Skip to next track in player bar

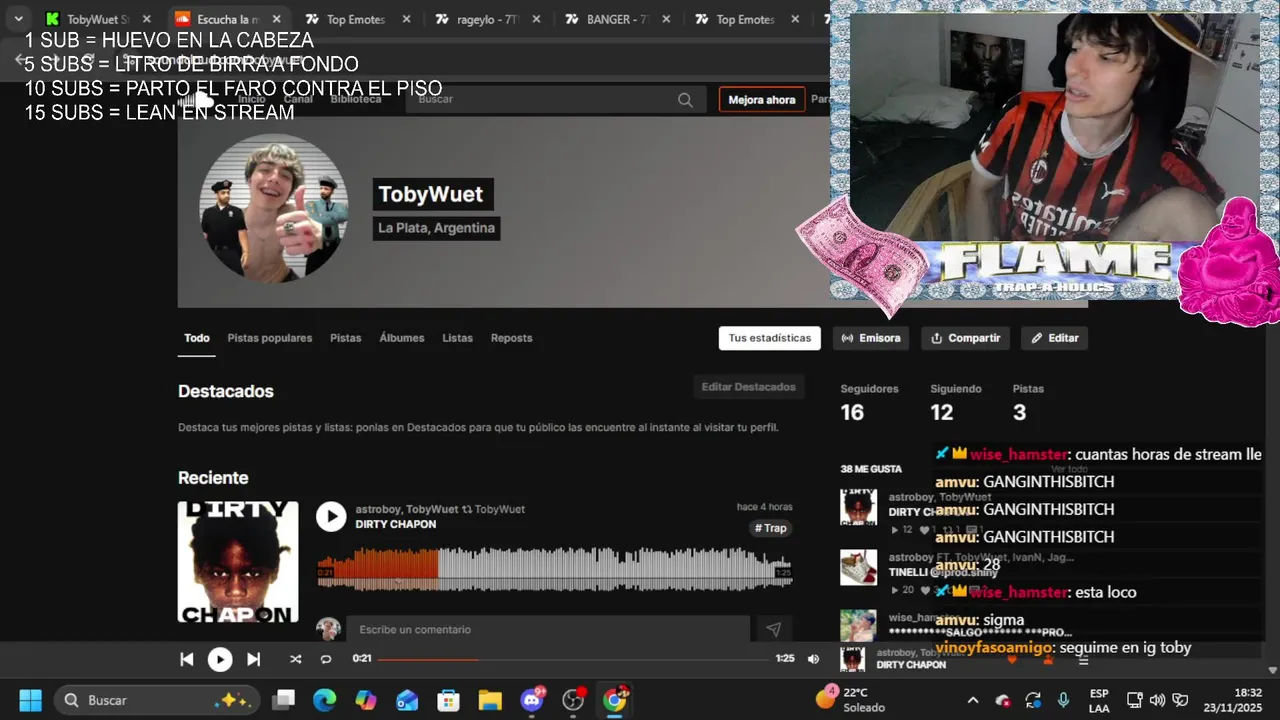(253, 659)
